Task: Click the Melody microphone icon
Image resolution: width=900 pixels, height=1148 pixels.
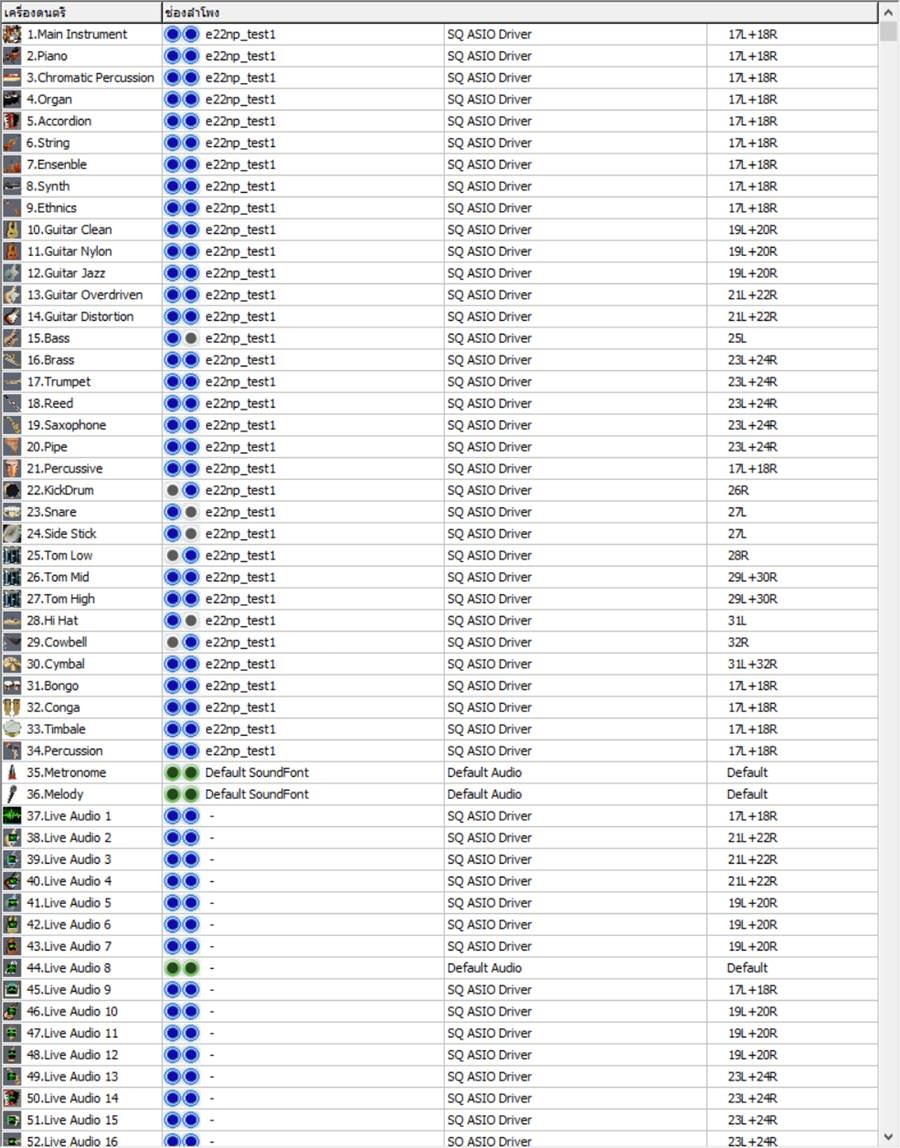Action: (12, 794)
